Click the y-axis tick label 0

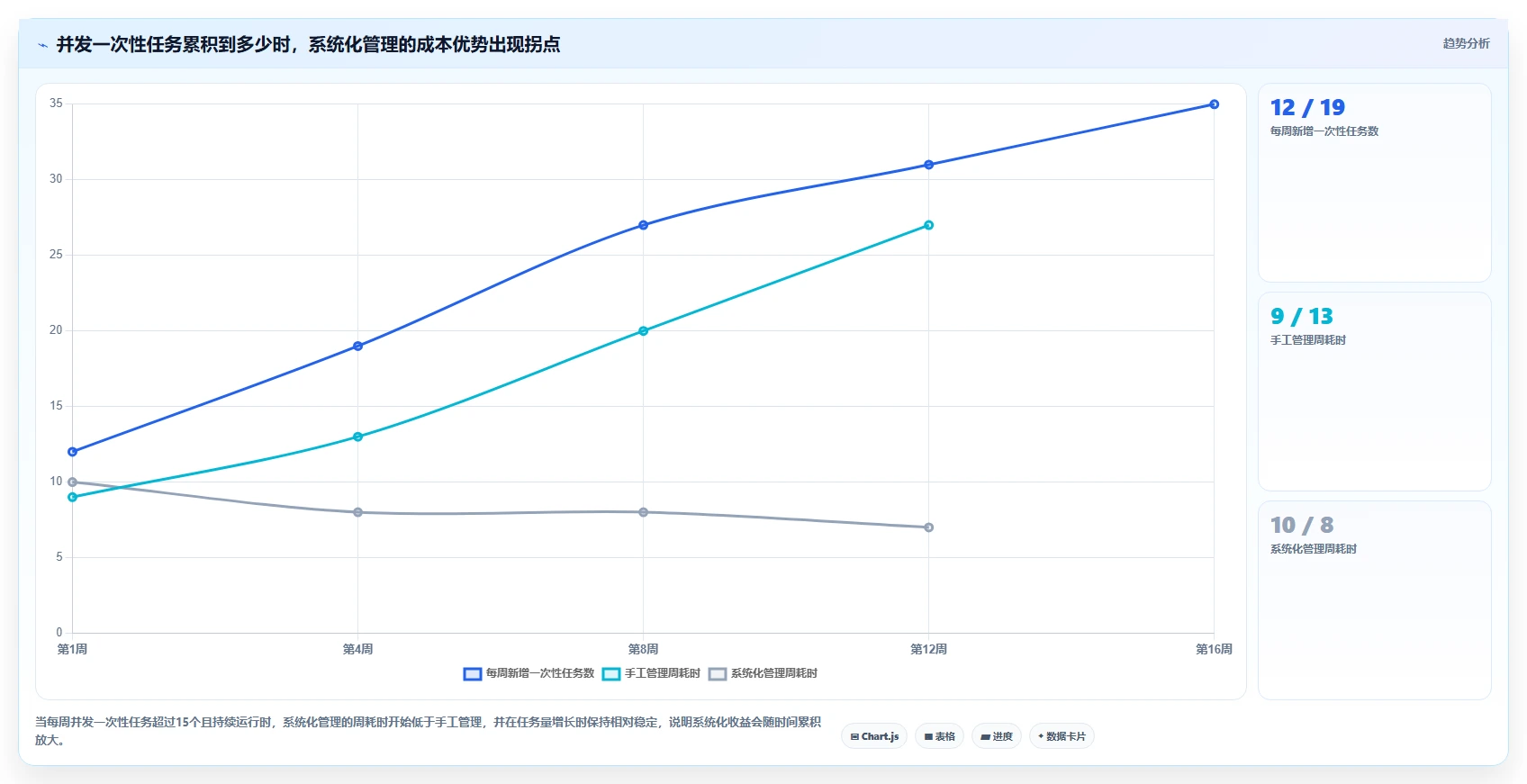[x=59, y=633]
